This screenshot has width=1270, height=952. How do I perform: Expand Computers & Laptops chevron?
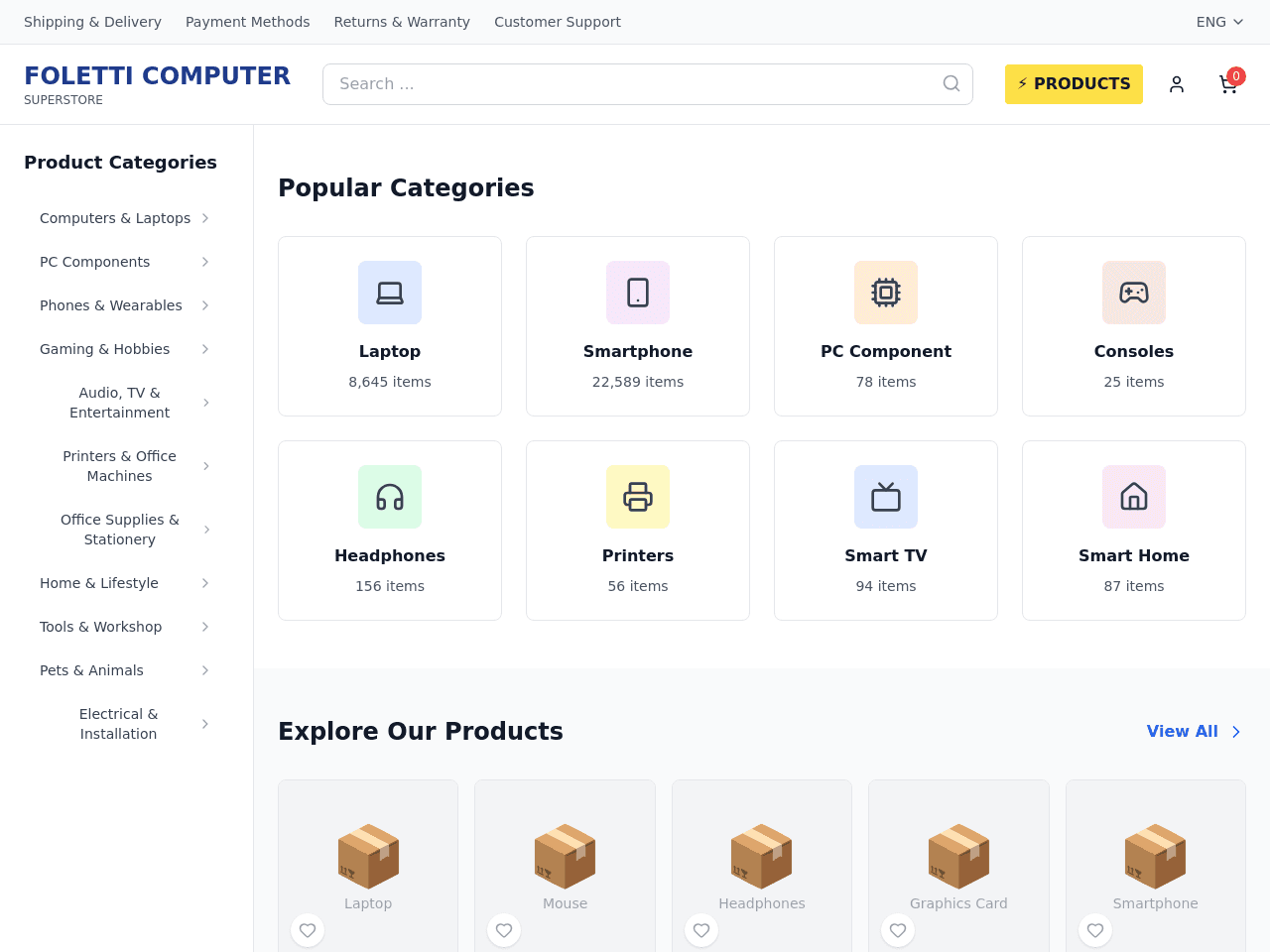click(x=205, y=218)
